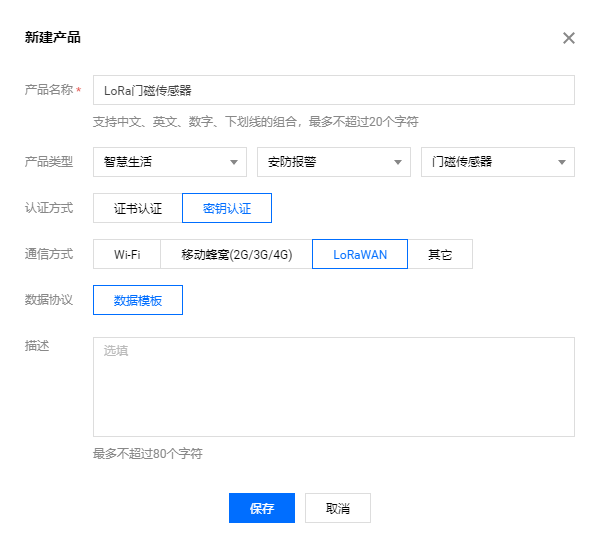Click the 最多不超过80个字符 hint text
Image resolution: width=599 pixels, height=548 pixels.
point(148,454)
